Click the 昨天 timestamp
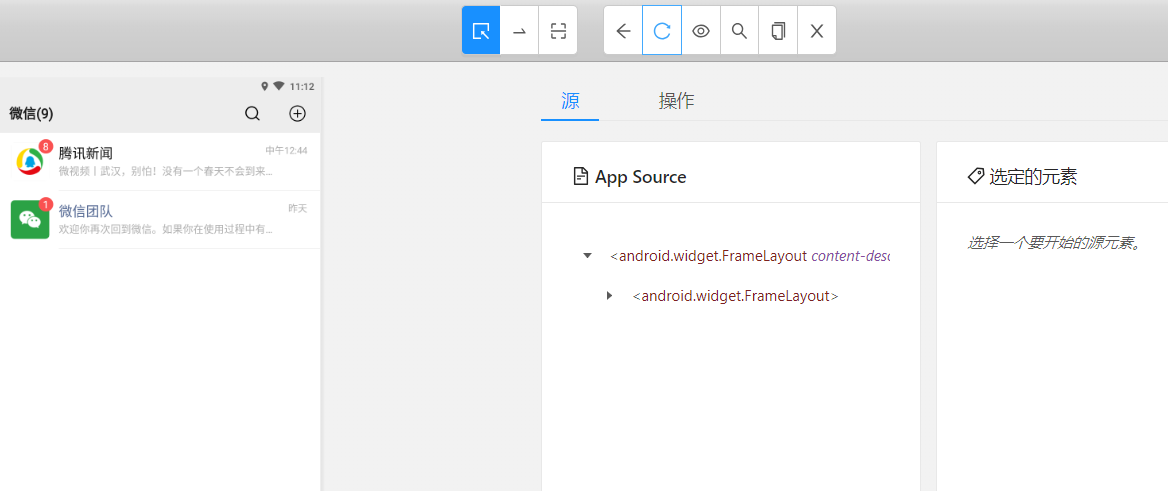 pyautogui.click(x=298, y=208)
